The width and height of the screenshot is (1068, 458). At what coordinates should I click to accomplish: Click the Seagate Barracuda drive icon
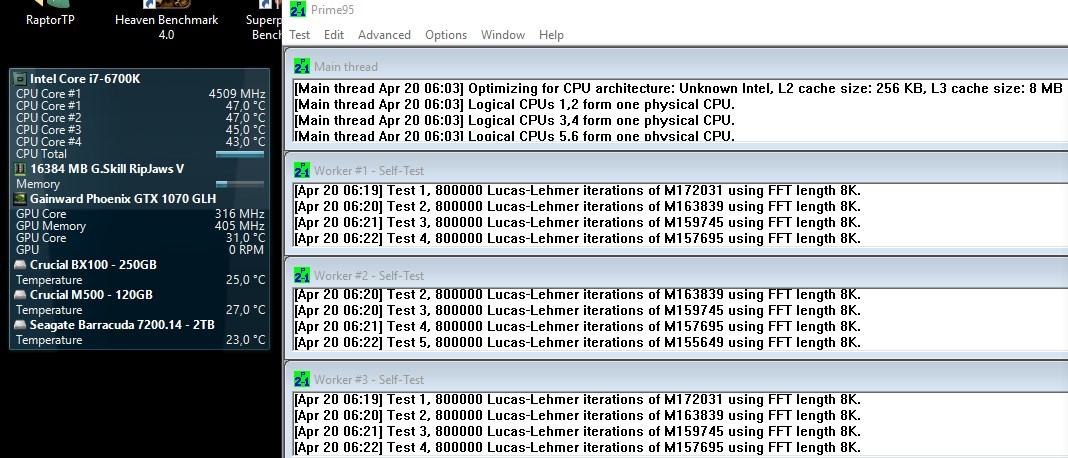tap(20, 324)
